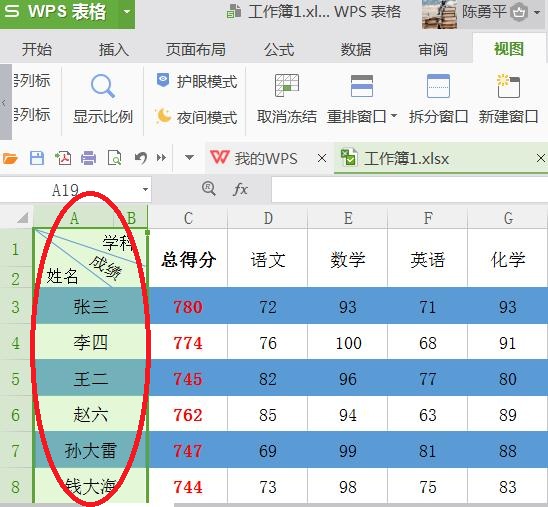Click the total score cell 780

(188, 306)
